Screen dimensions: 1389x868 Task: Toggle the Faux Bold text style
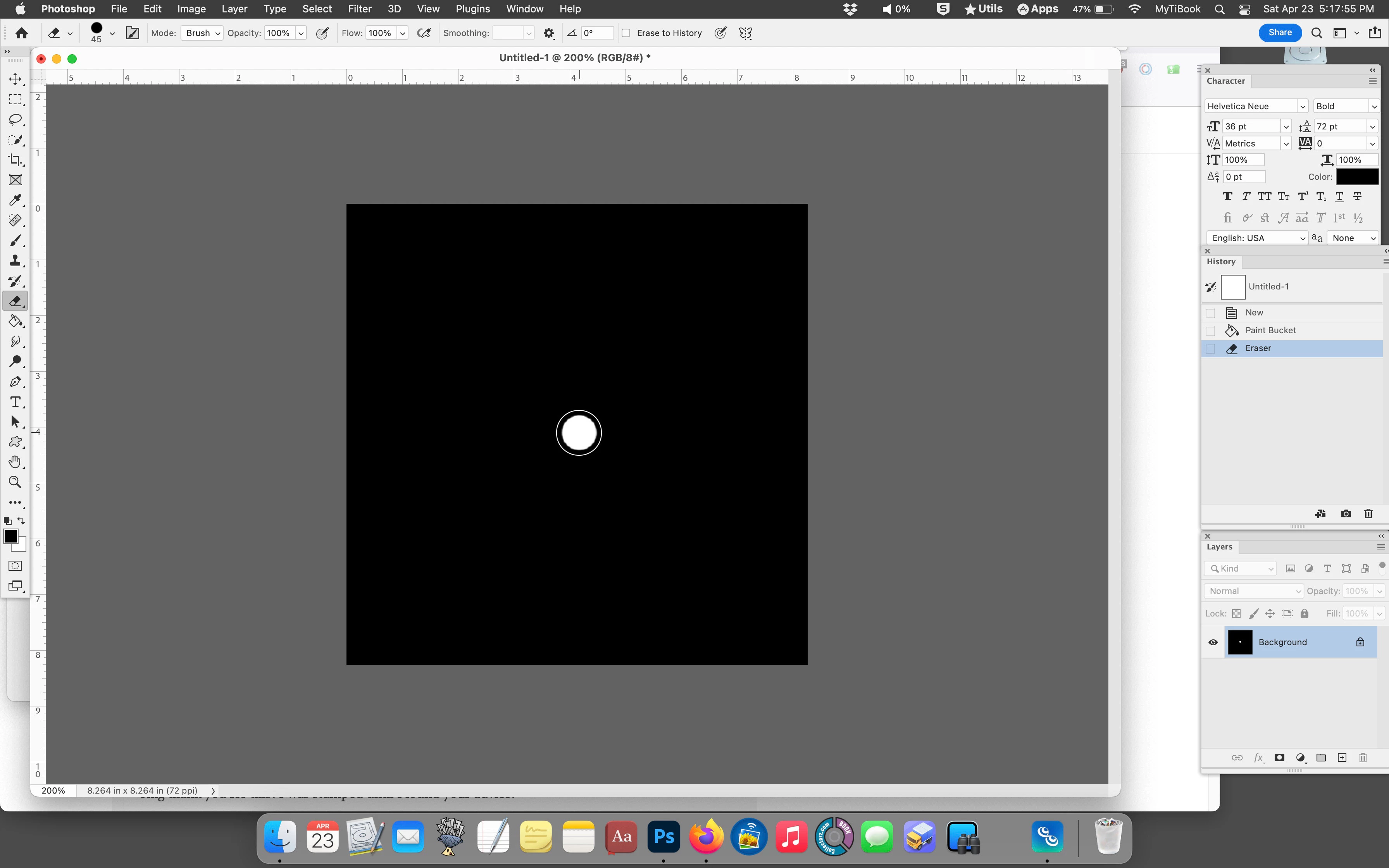click(x=1227, y=197)
